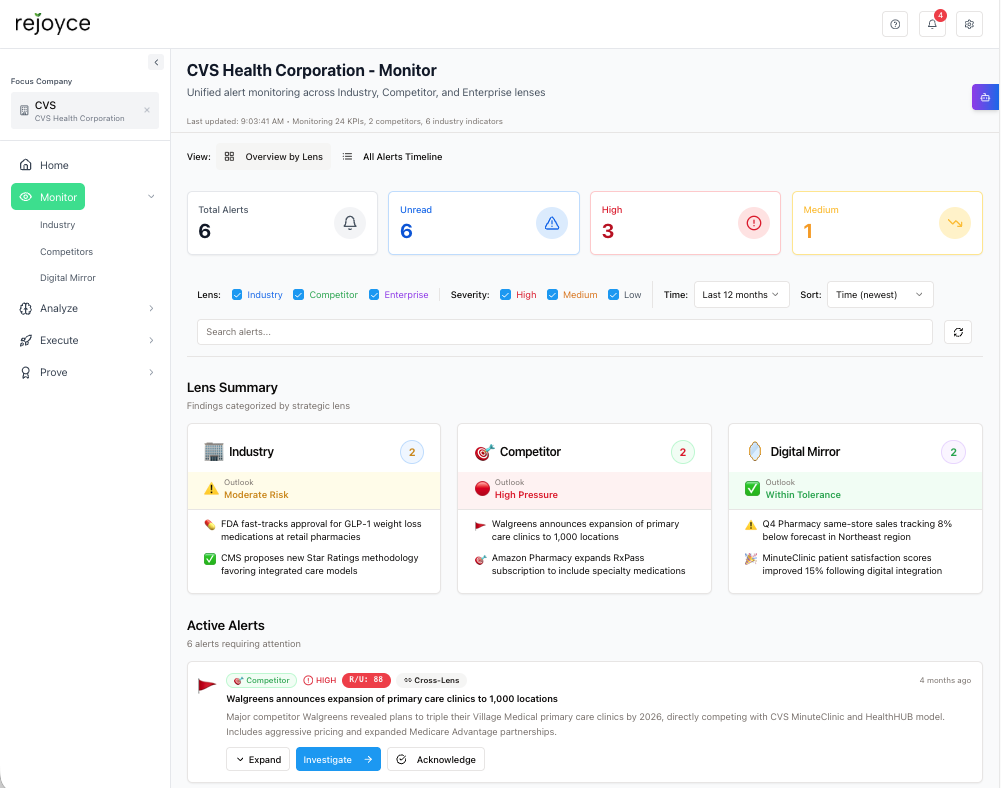Uncheck the Industry lens checkbox

[x=237, y=294]
